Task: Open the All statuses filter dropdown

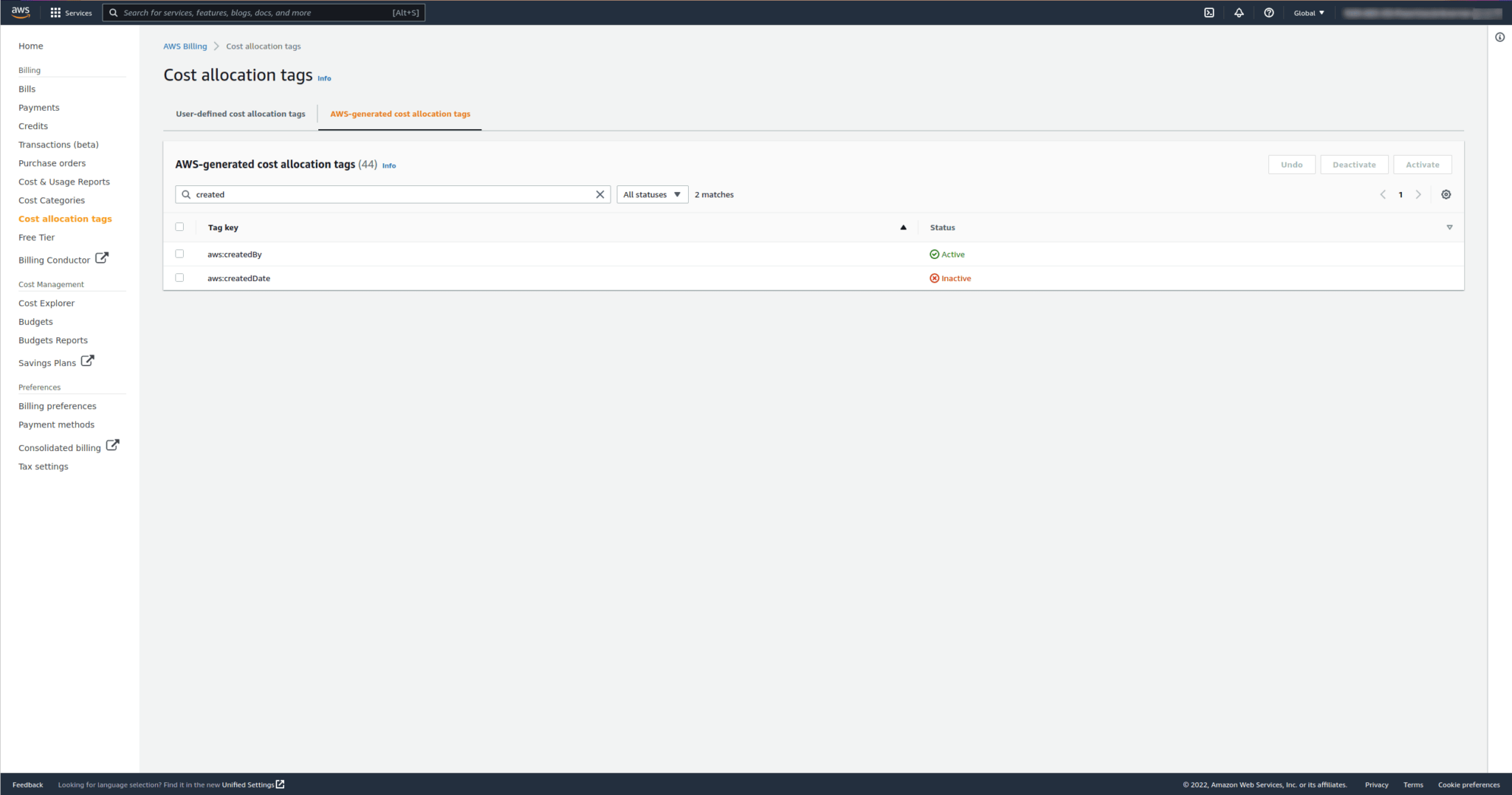Action: [651, 194]
